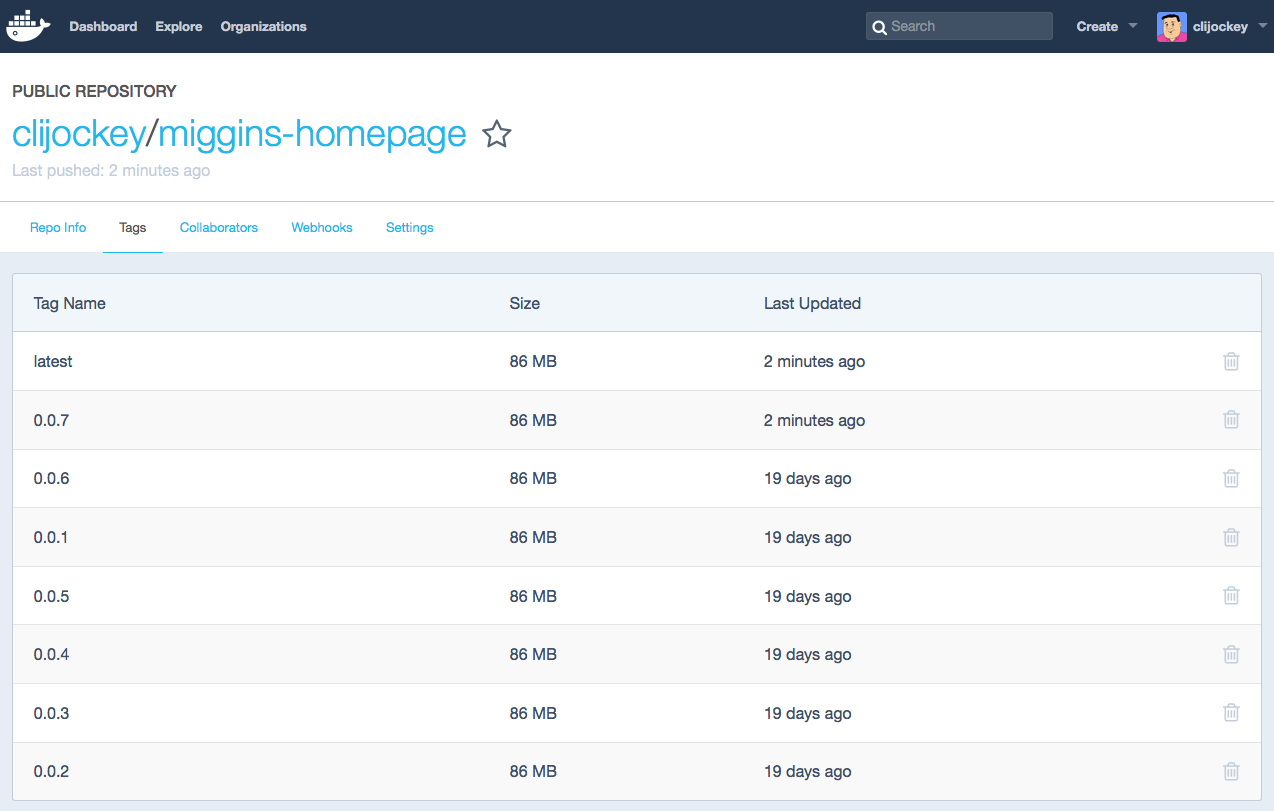The width and height of the screenshot is (1274, 811).
Task: Delete tag 0.0.5 with trash icon
Action: click(x=1231, y=596)
